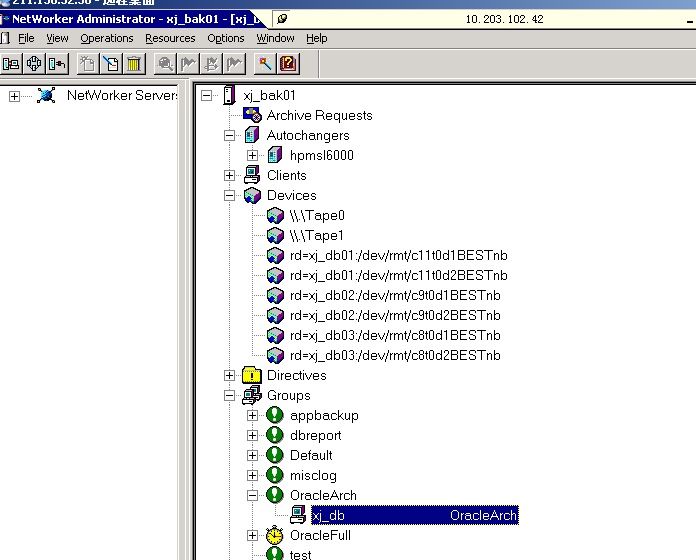This screenshot has width=696, height=560.
Task: Expand the appbackup group
Action: click(253, 415)
